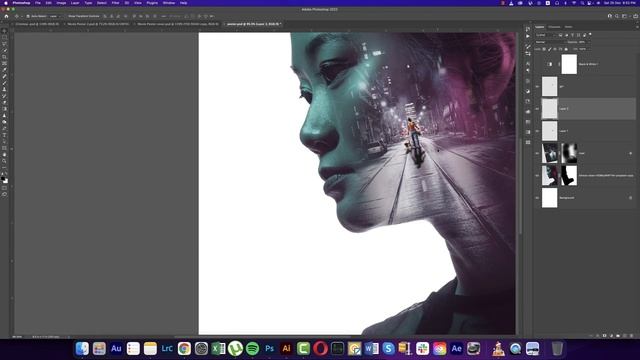Screen dimensions: 640x360
Task: Open the File menu
Action: click(38, 3)
